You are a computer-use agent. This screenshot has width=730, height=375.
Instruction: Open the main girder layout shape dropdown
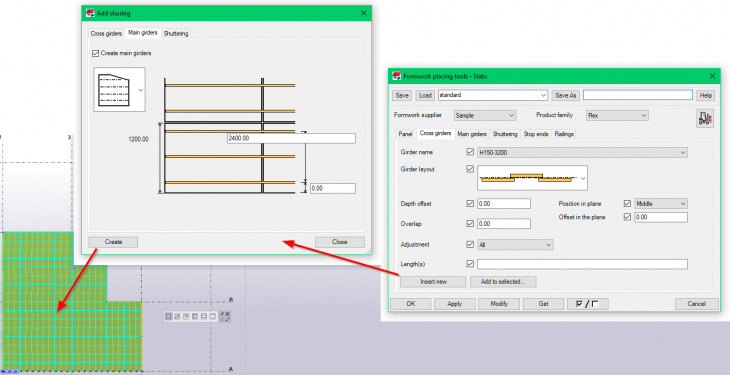(x=141, y=90)
